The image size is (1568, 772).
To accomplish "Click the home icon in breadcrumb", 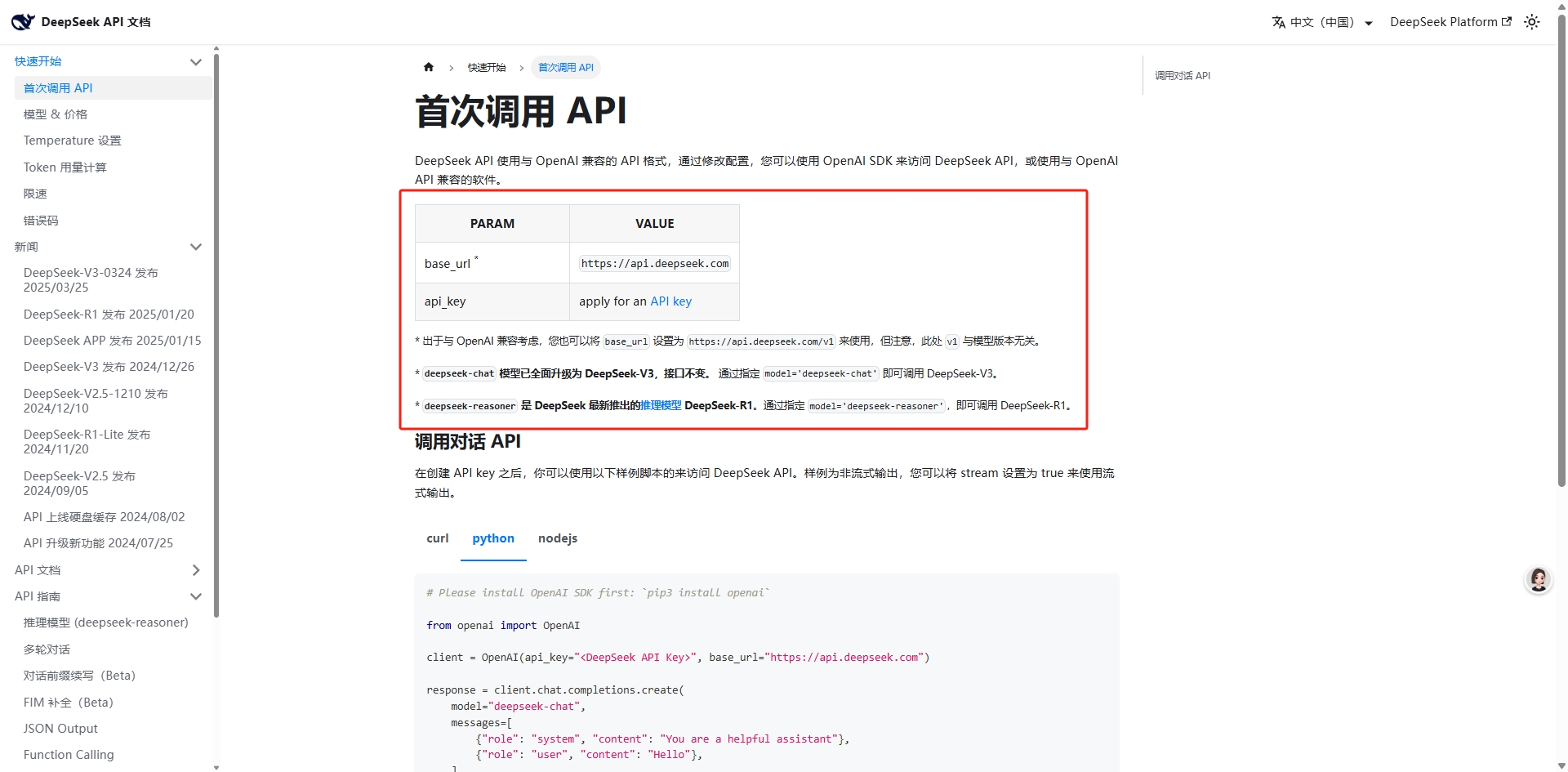I will 429,67.
